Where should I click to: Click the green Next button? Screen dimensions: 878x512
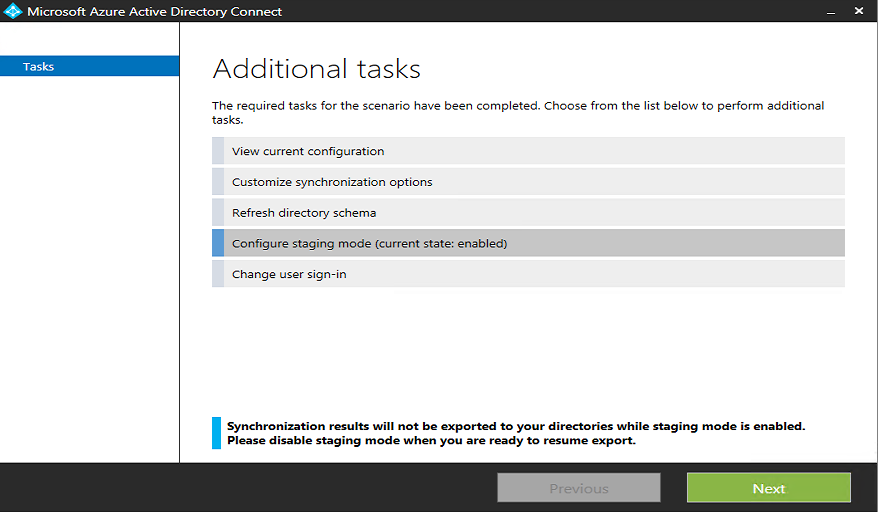point(769,488)
